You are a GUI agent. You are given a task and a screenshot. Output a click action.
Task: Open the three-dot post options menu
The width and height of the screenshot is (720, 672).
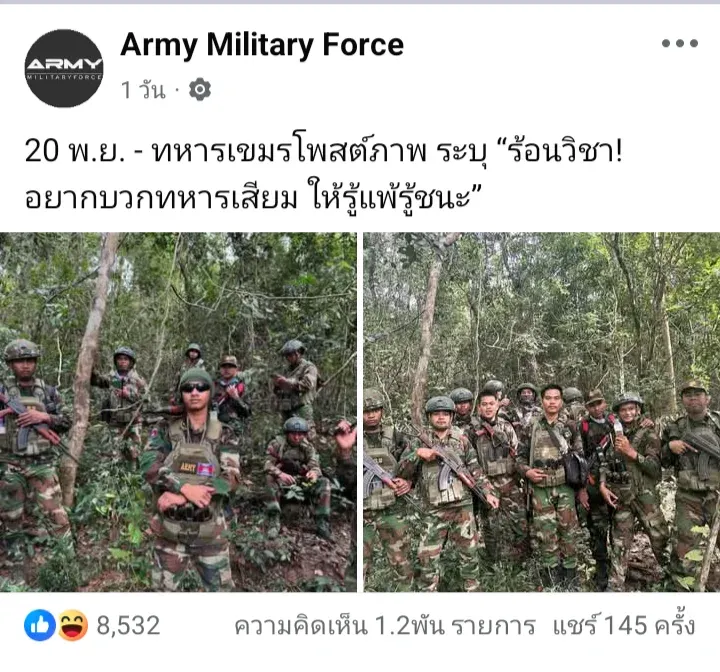(680, 43)
